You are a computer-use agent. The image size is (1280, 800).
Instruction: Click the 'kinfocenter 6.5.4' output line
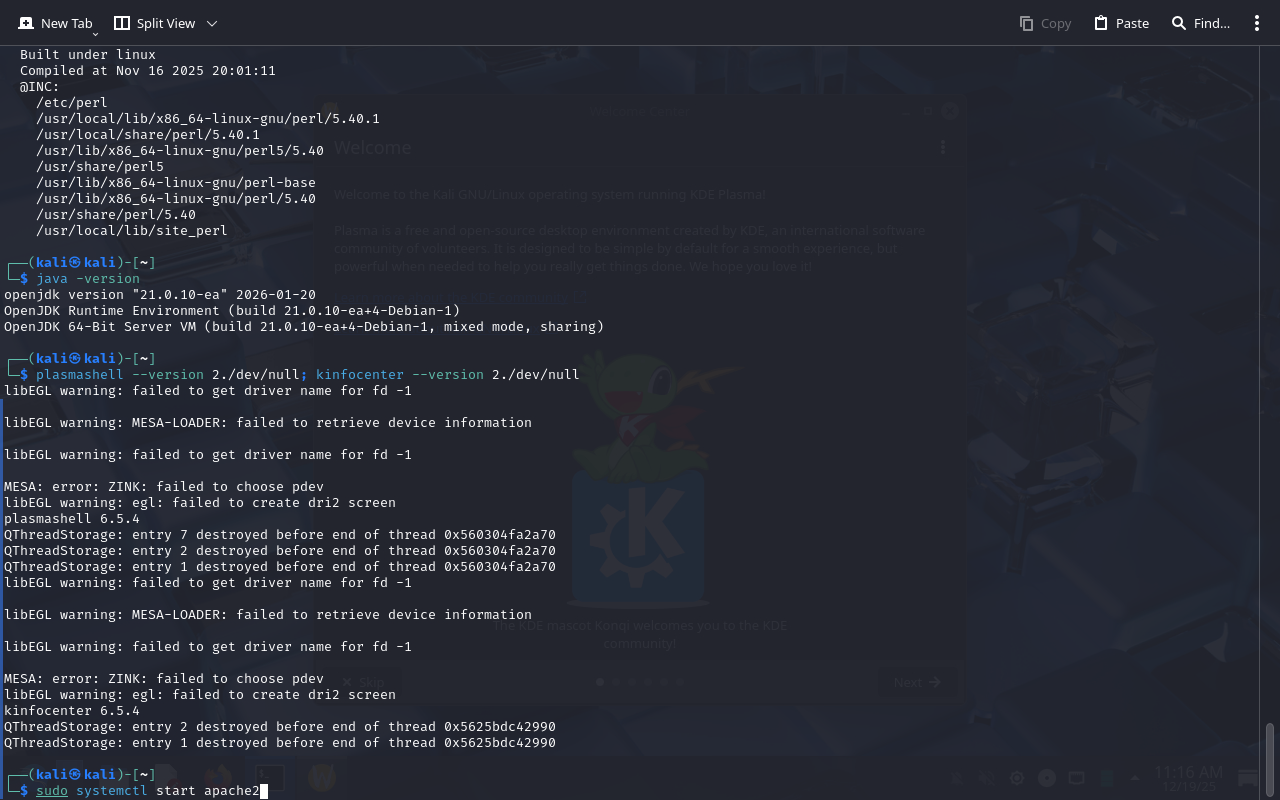(x=72, y=711)
